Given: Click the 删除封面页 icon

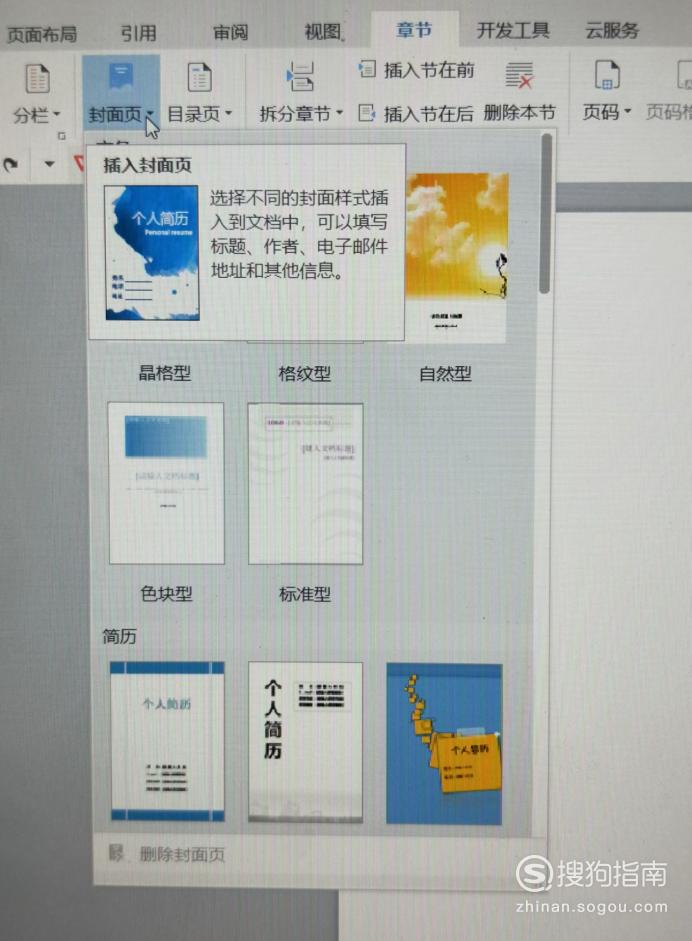Looking at the screenshot, I should pyautogui.click(x=116, y=853).
